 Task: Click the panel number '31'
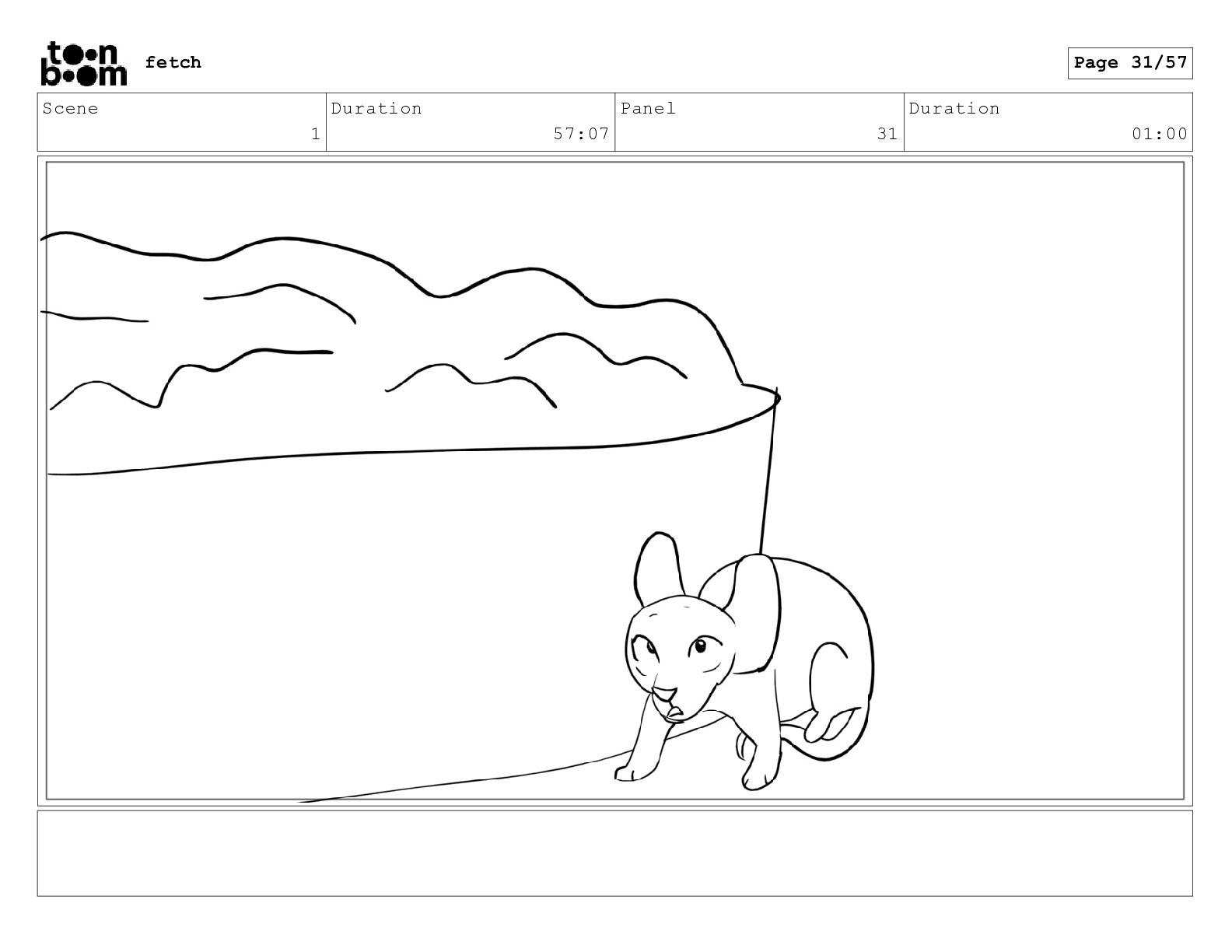[x=887, y=134]
